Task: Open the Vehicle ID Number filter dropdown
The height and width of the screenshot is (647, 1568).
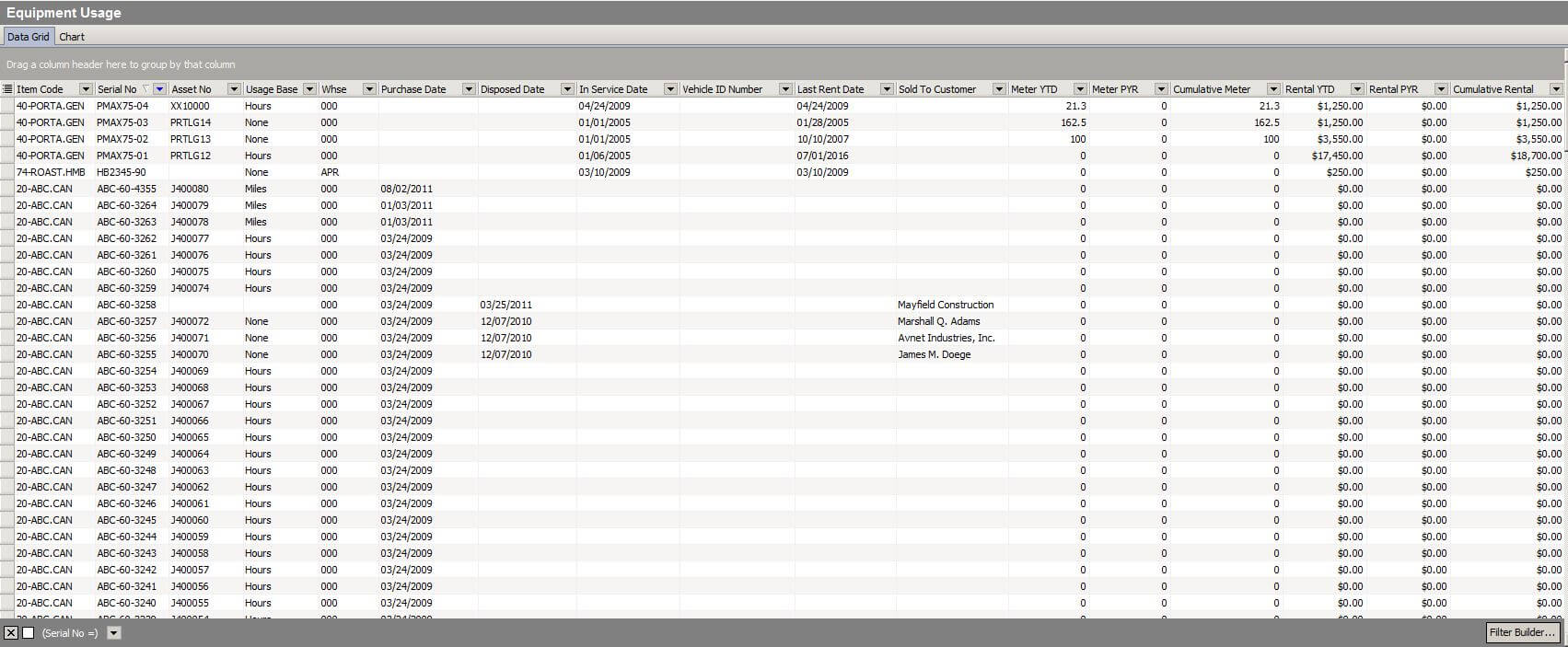Action: pyautogui.click(x=785, y=89)
